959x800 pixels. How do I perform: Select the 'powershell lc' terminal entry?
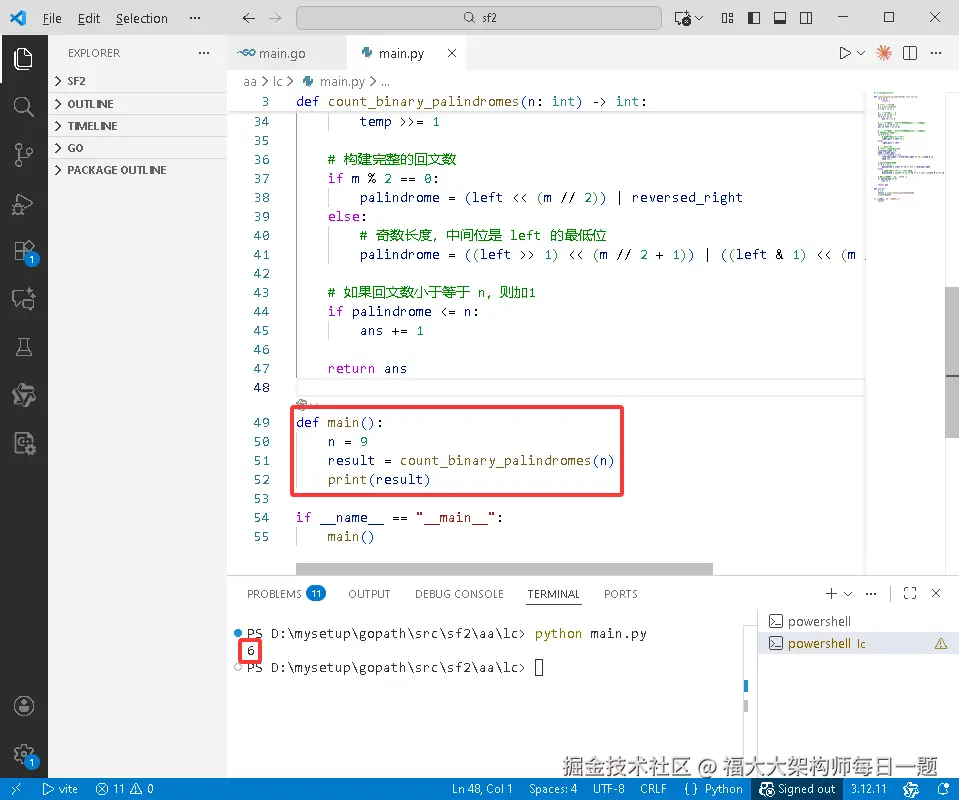coord(857,643)
